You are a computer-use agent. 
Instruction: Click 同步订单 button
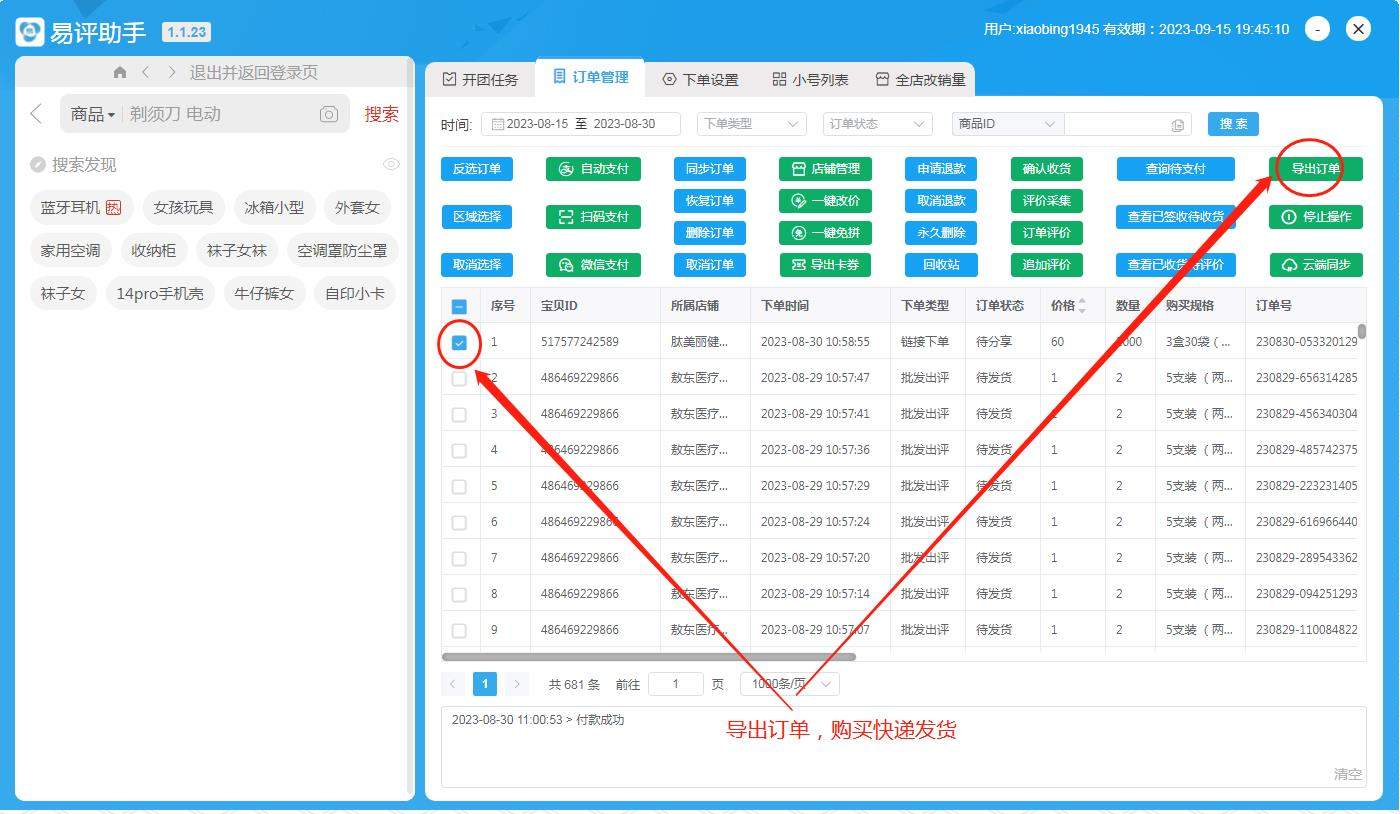point(710,169)
